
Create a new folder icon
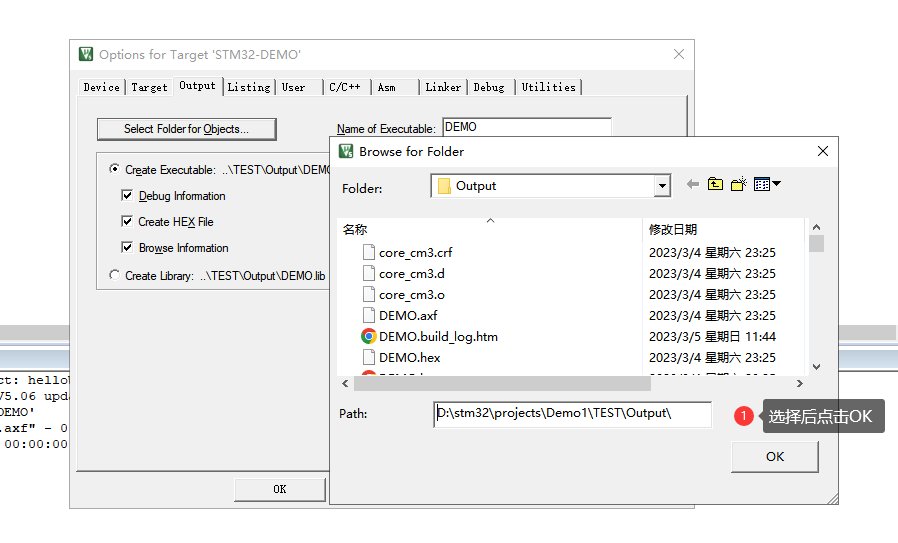click(739, 184)
